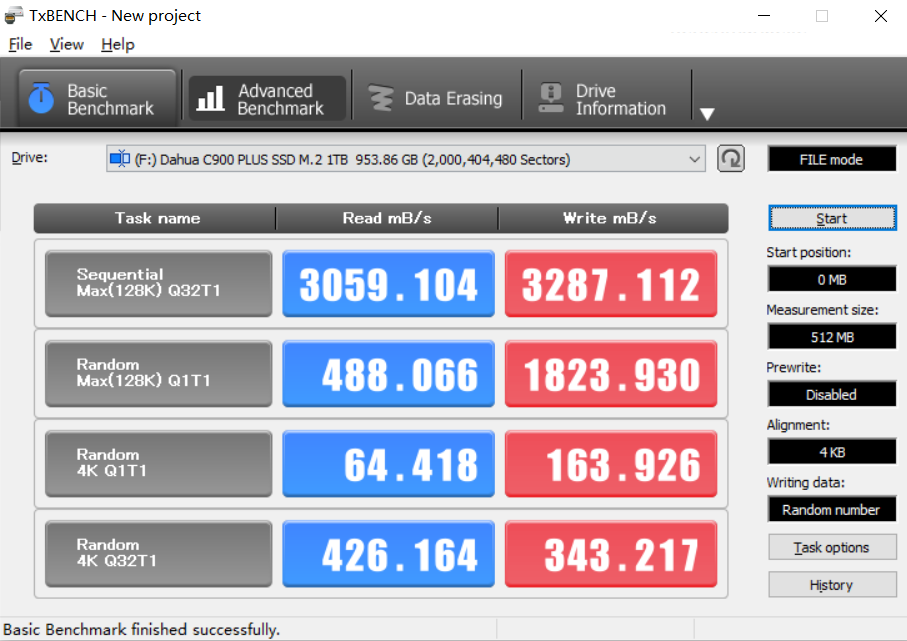907x641 pixels.
Task: Click Random 4K Q32T1 task button
Action: point(158,554)
